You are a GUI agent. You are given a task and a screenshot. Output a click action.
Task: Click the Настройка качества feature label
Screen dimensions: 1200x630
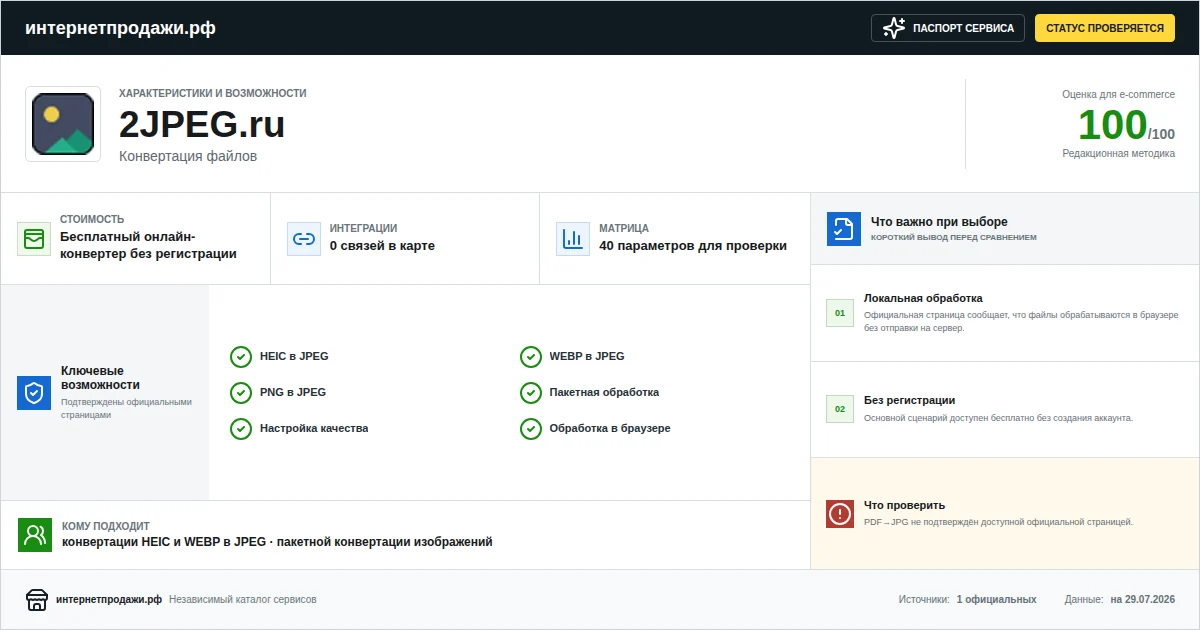pos(314,428)
